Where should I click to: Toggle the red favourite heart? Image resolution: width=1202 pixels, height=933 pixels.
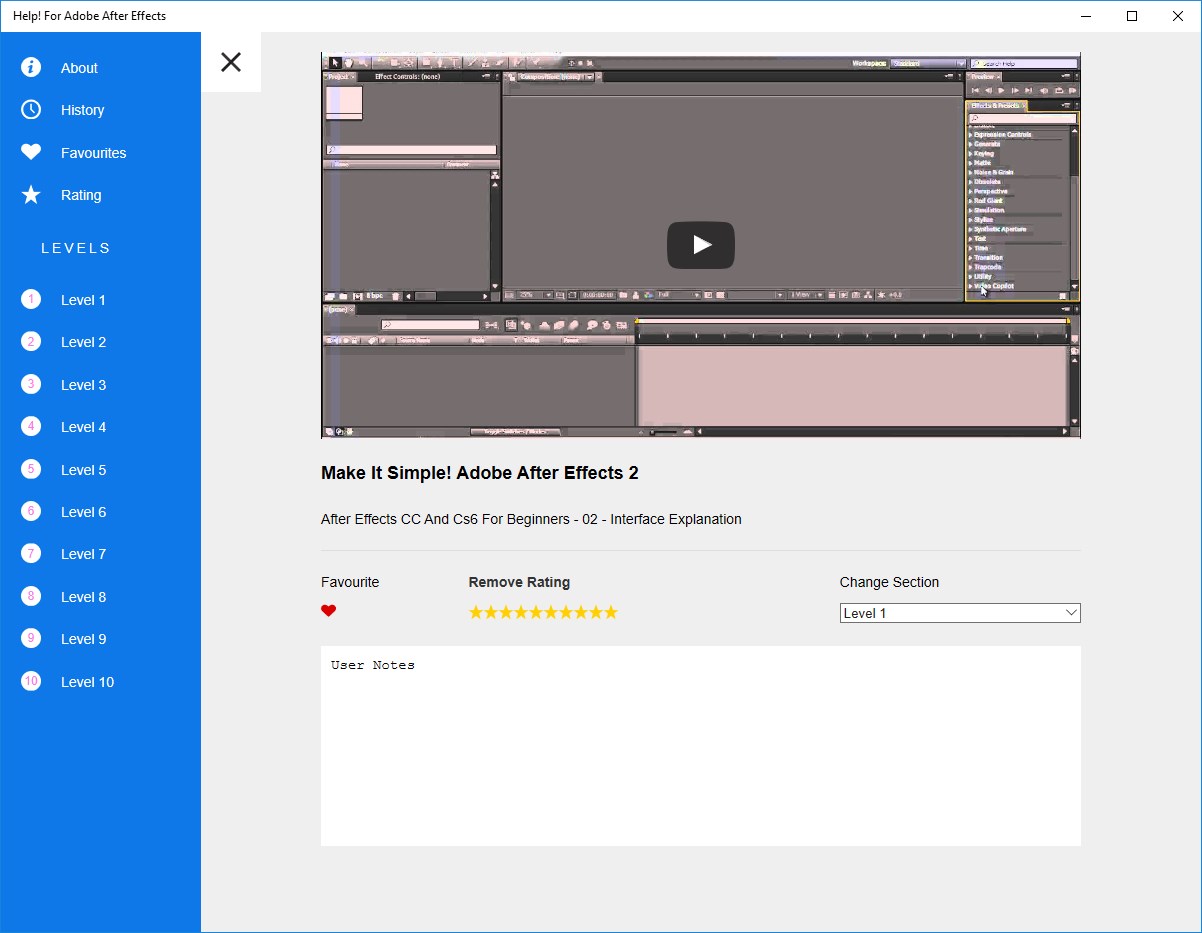(328, 611)
